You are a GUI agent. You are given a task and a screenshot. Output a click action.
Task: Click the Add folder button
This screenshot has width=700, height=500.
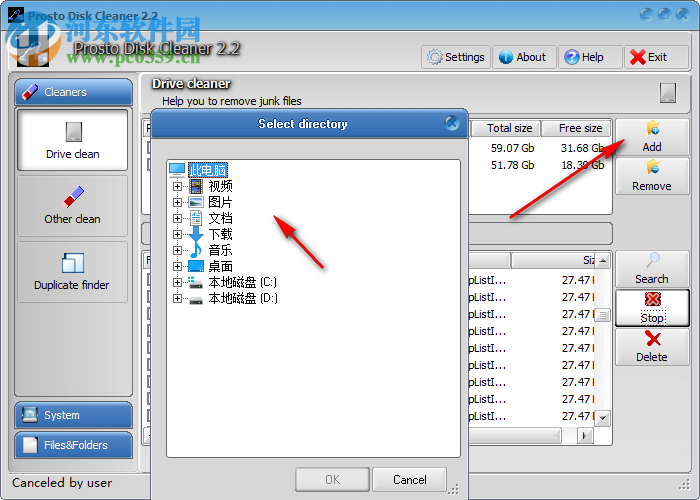pyautogui.click(x=652, y=137)
